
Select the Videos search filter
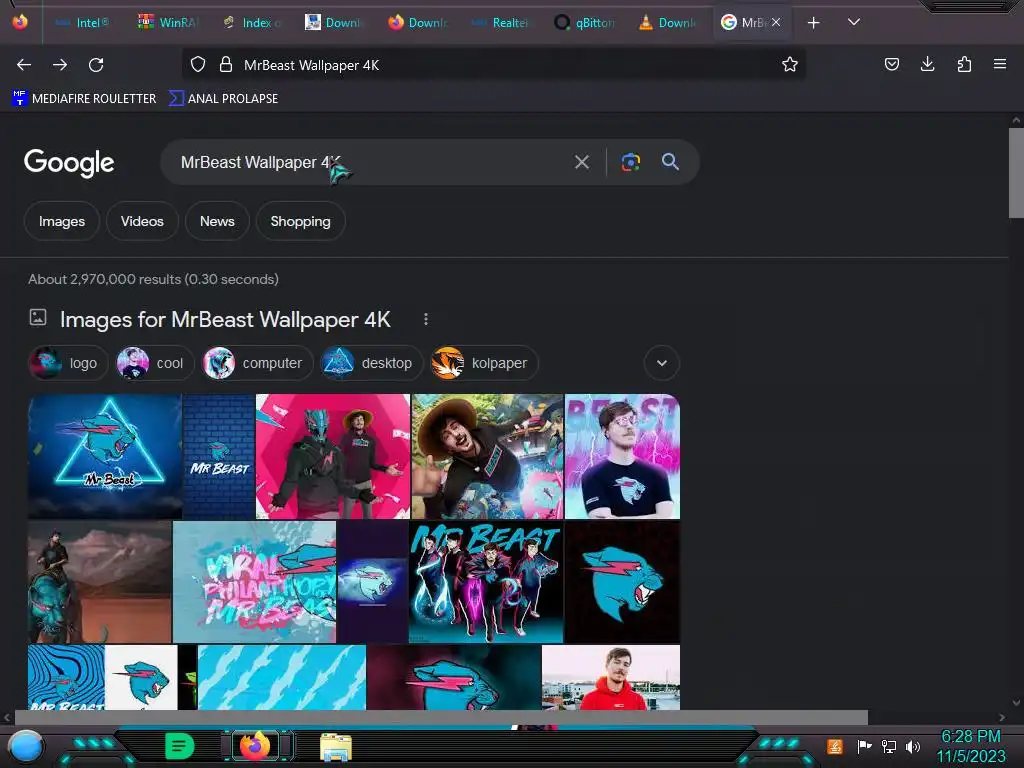pos(142,221)
